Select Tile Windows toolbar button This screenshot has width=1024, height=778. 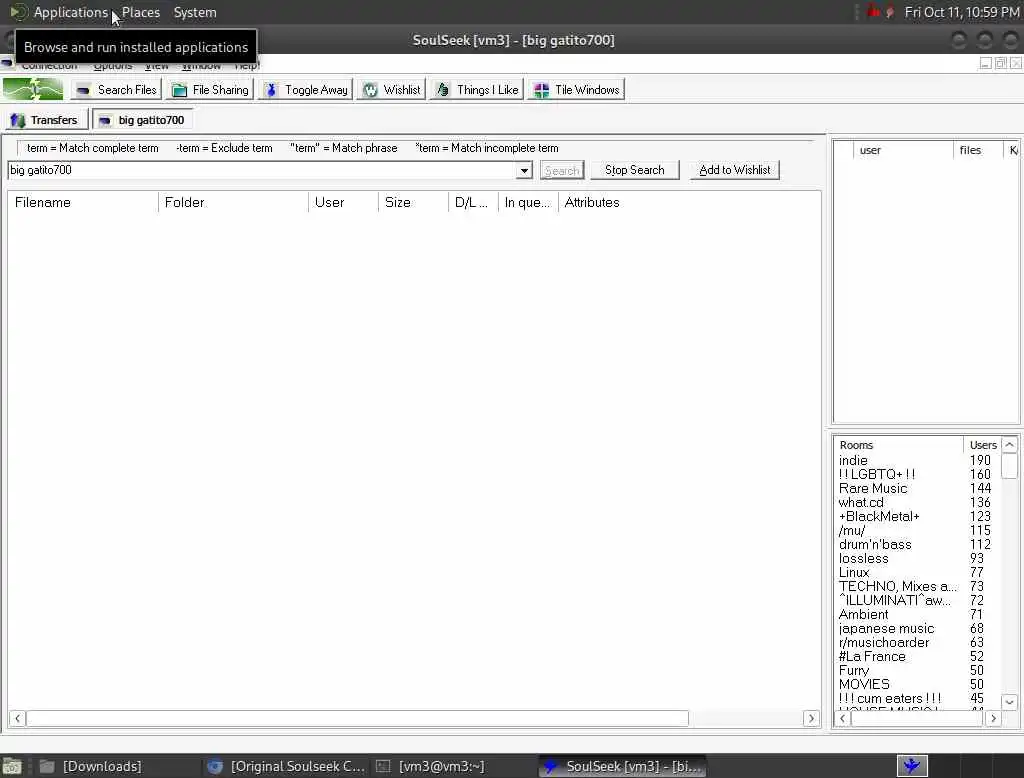[576, 90]
